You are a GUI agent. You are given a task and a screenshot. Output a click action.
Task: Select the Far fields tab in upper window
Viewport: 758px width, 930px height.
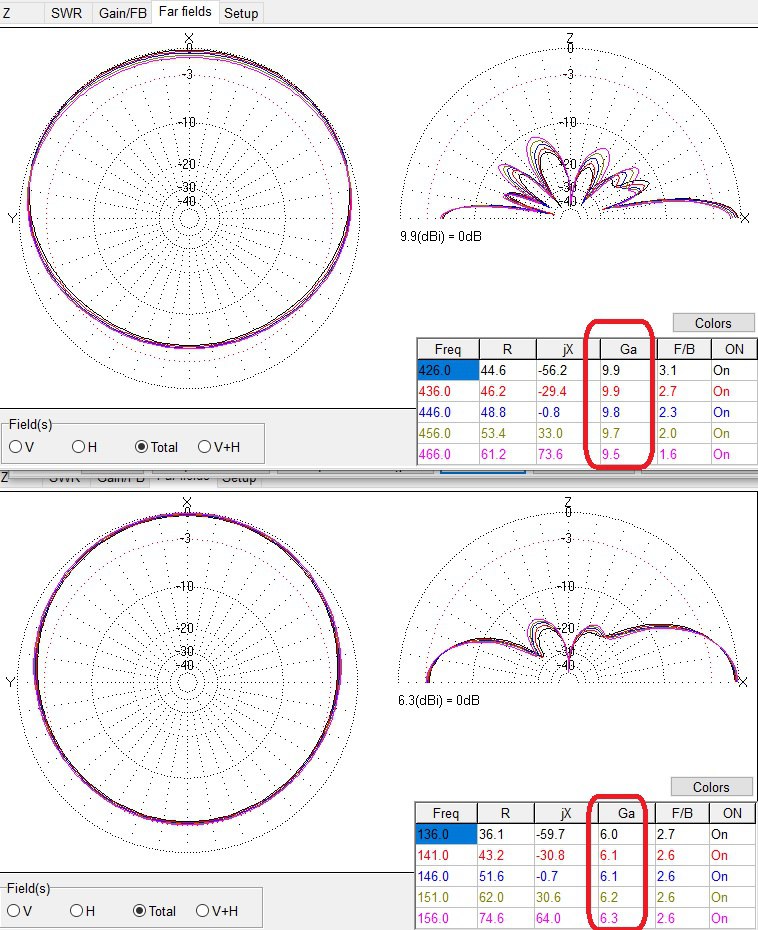[x=185, y=12]
